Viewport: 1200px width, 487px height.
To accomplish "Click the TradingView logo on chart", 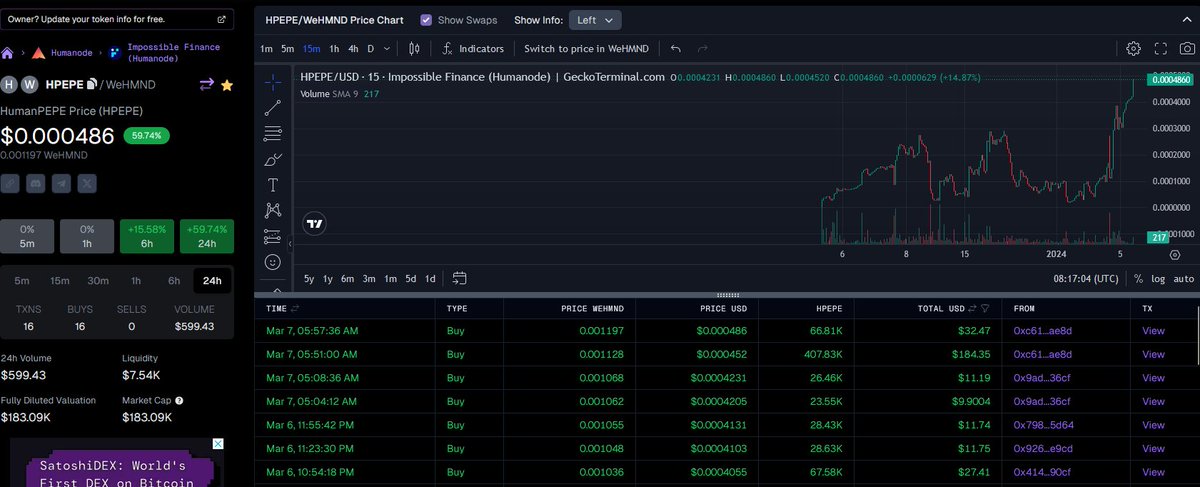I will pyautogui.click(x=315, y=224).
